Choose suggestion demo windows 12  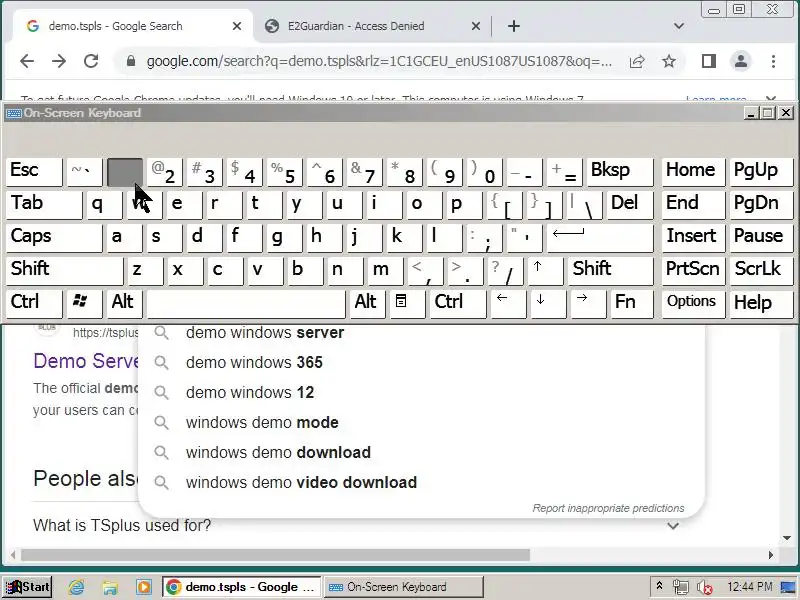point(421,393)
